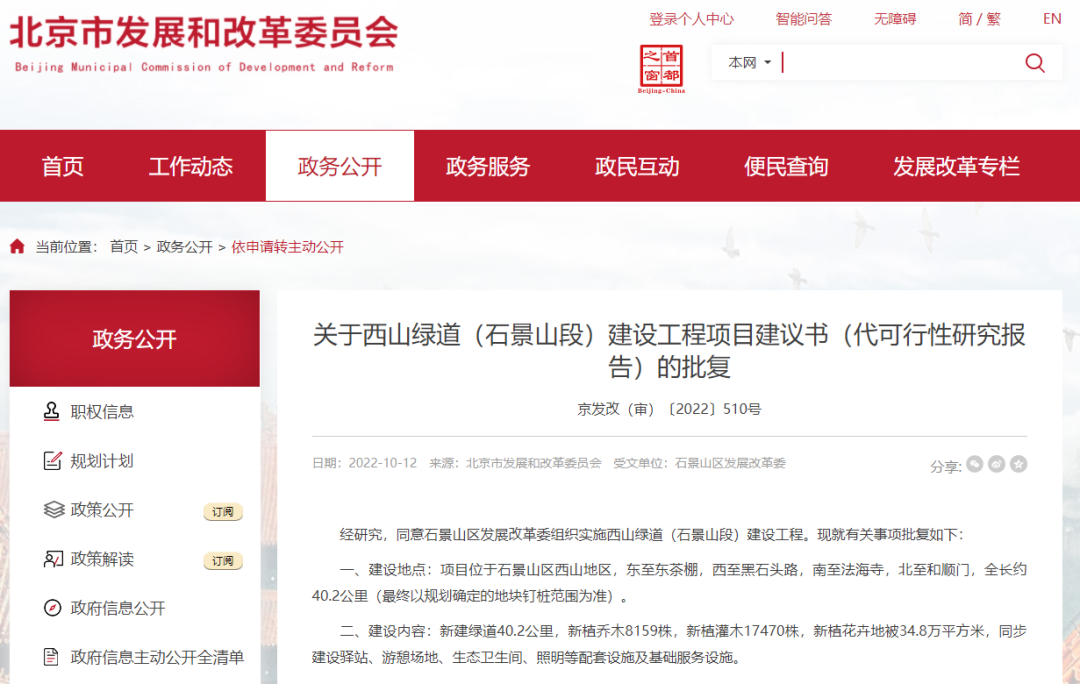Screen dimensions: 1080x684
Task: Open the 本网 search scope dropdown
Action: [x=749, y=63]
